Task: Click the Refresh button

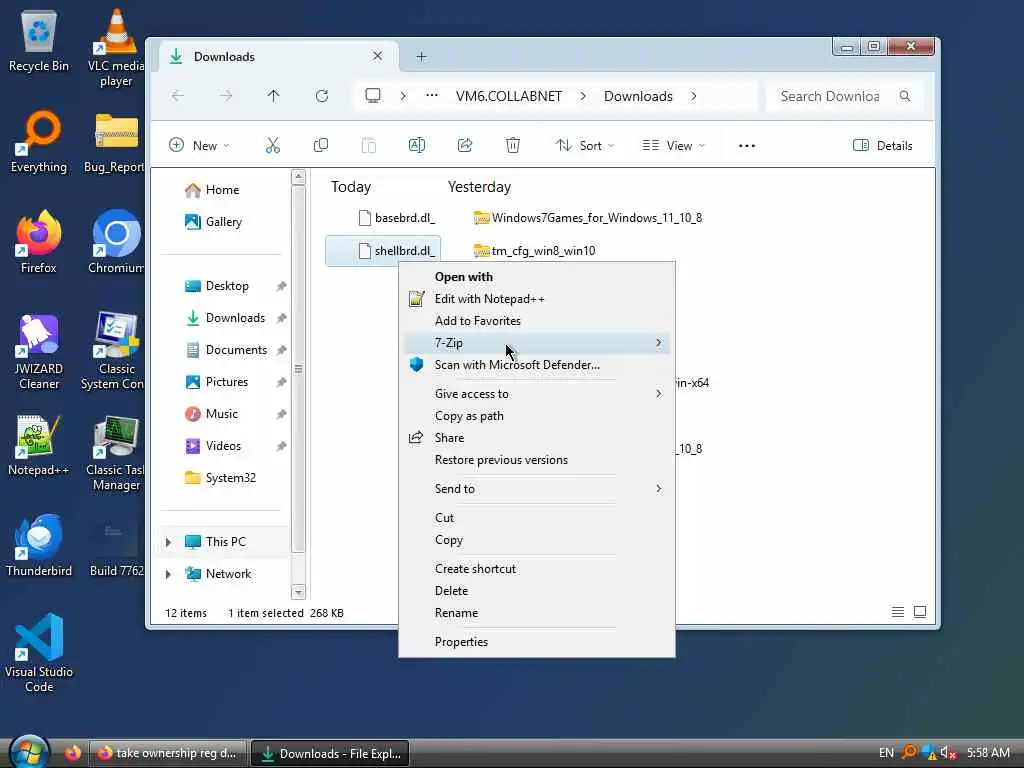Action: (322, 96)
